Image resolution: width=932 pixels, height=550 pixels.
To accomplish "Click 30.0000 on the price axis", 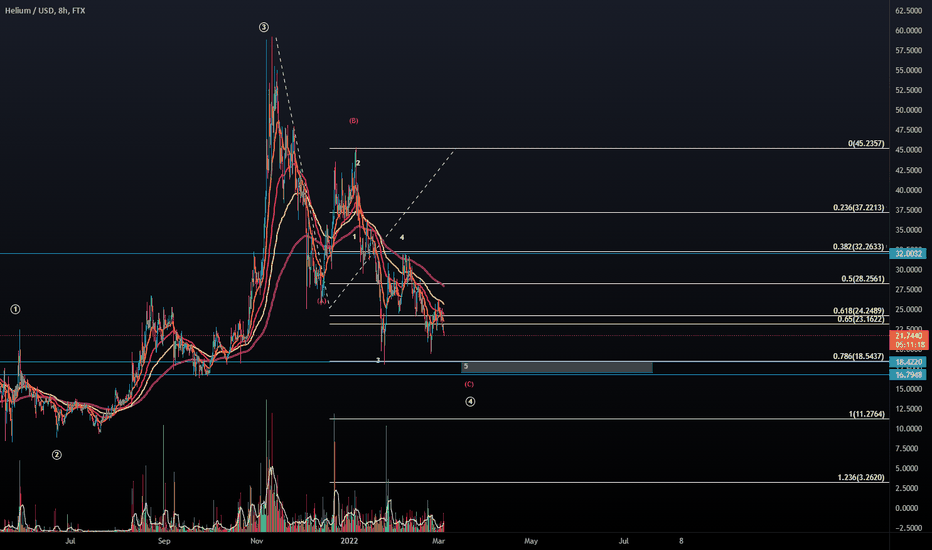I will pos(909,270).
